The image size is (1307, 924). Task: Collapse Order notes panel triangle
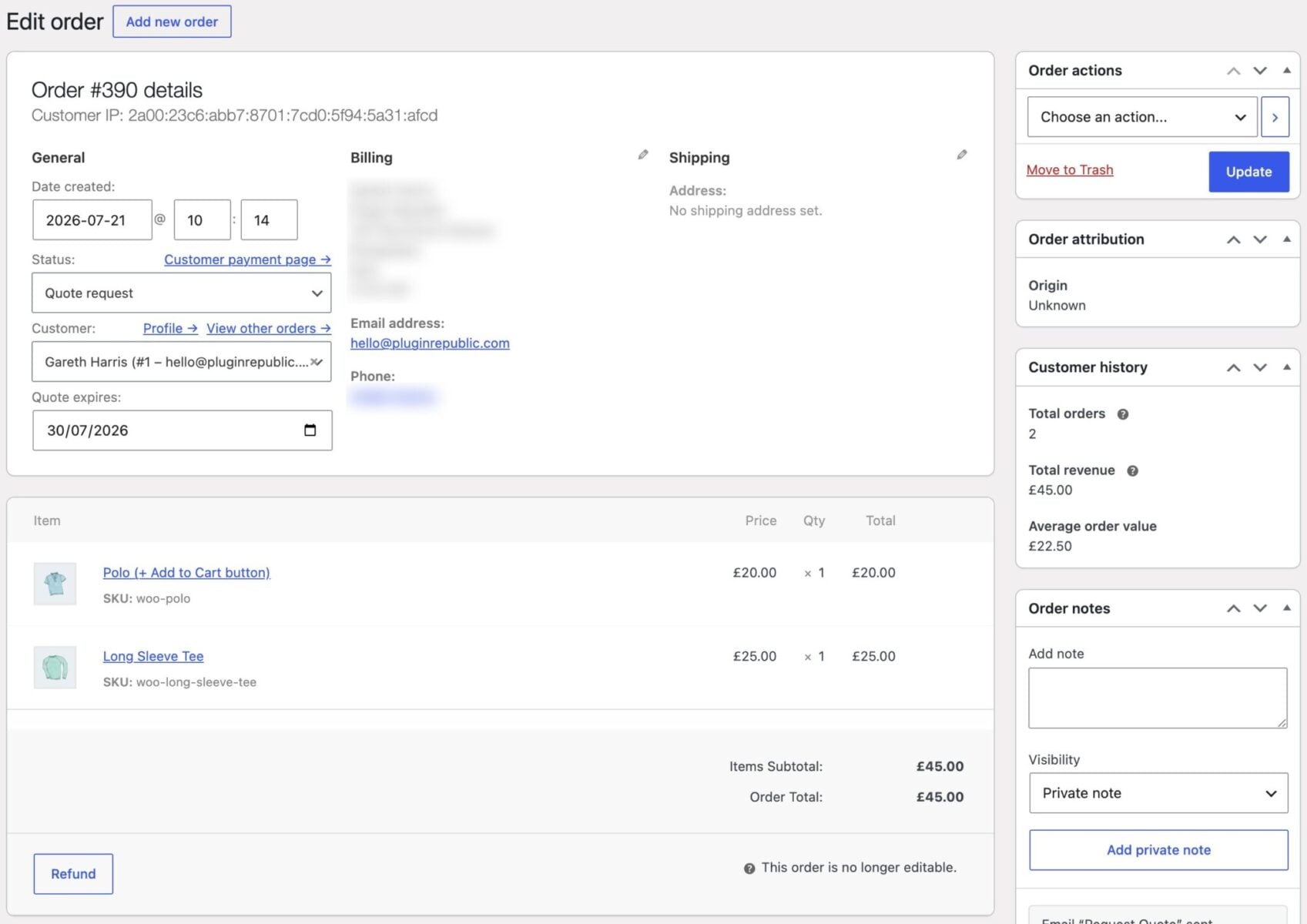click(1286, 608)
